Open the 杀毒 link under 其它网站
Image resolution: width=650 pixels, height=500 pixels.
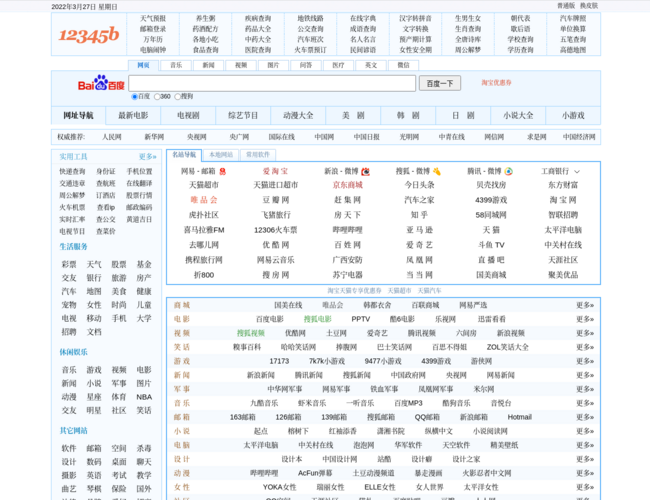pyautogui.click(x=144, y=449)
